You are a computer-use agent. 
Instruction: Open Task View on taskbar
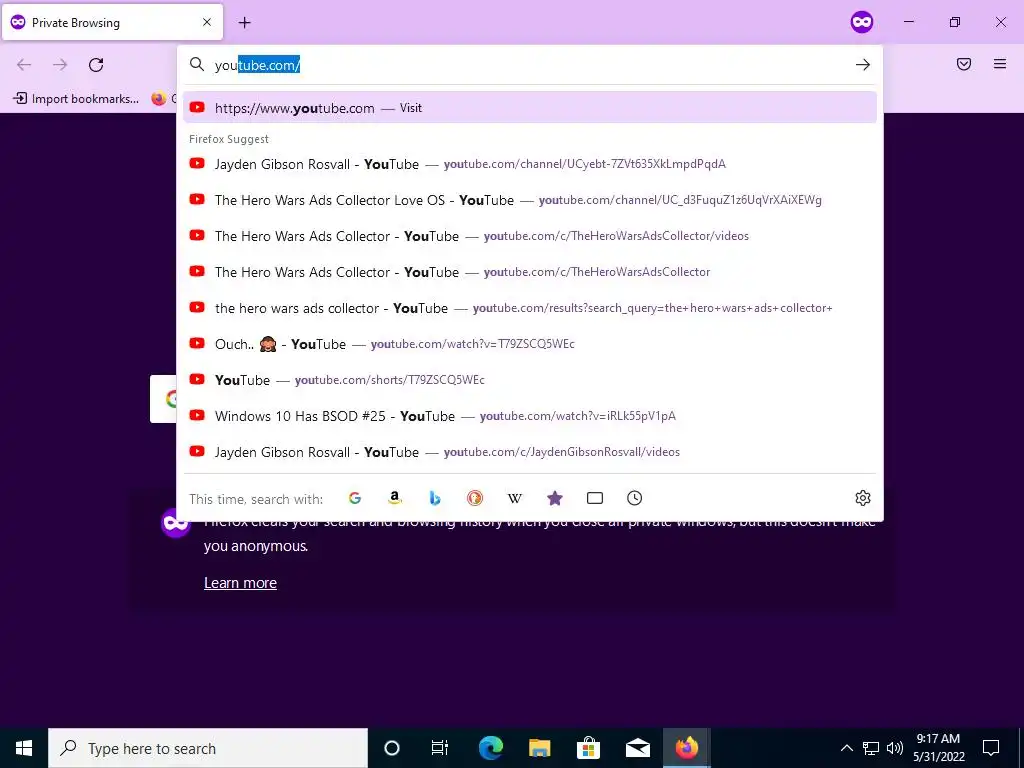(440, 748)
